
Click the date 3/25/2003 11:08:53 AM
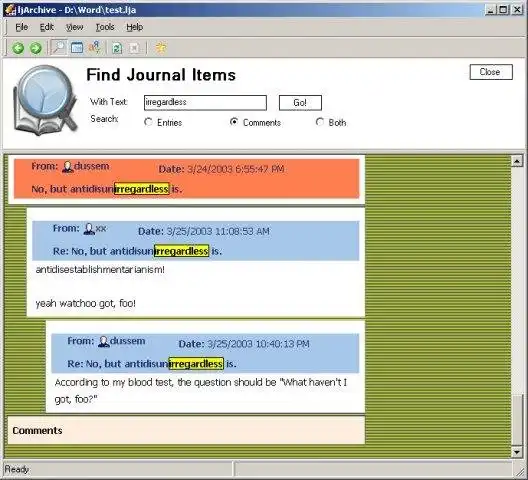(x=218, y=231)
